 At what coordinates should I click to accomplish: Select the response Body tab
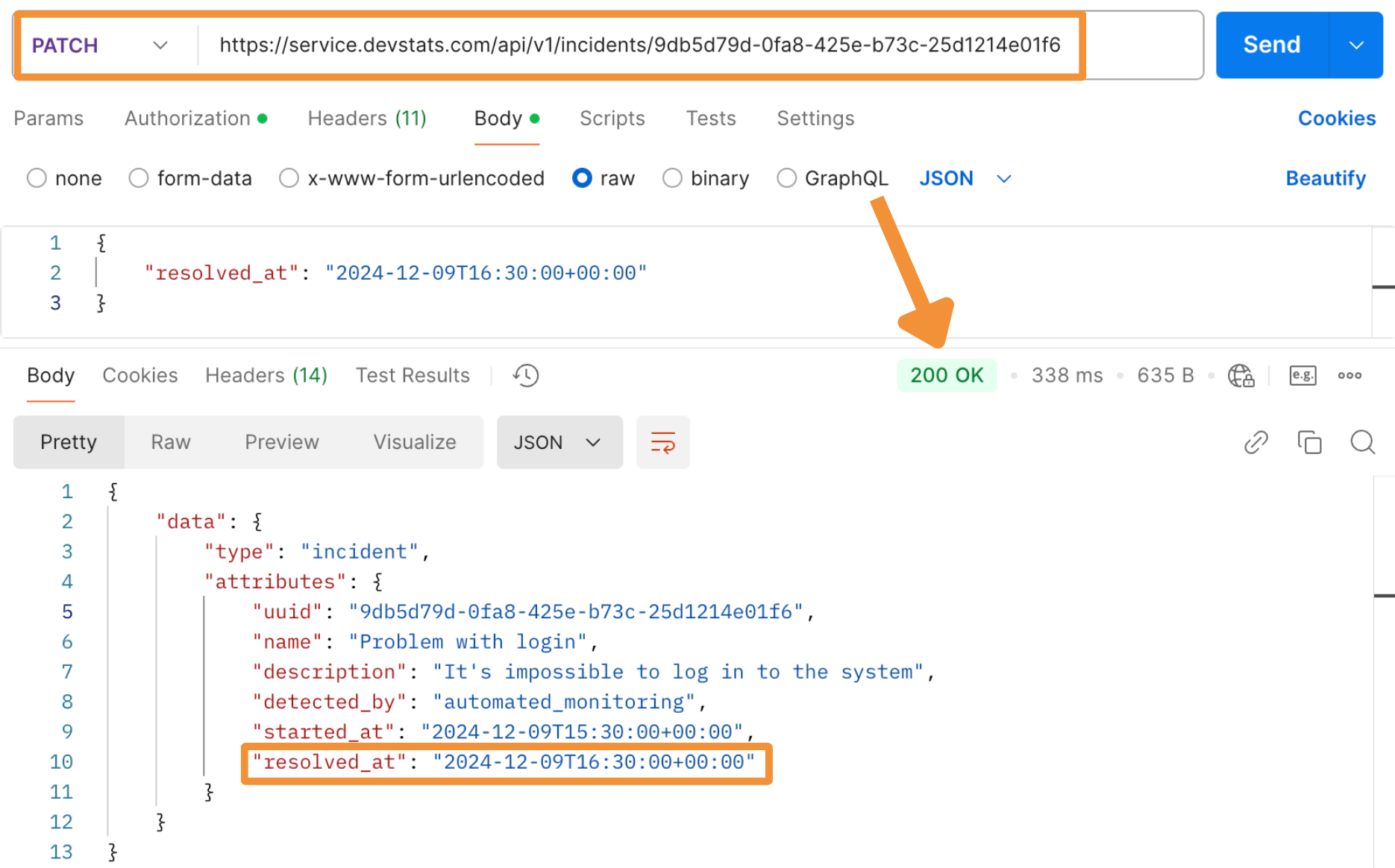(51, 375)
